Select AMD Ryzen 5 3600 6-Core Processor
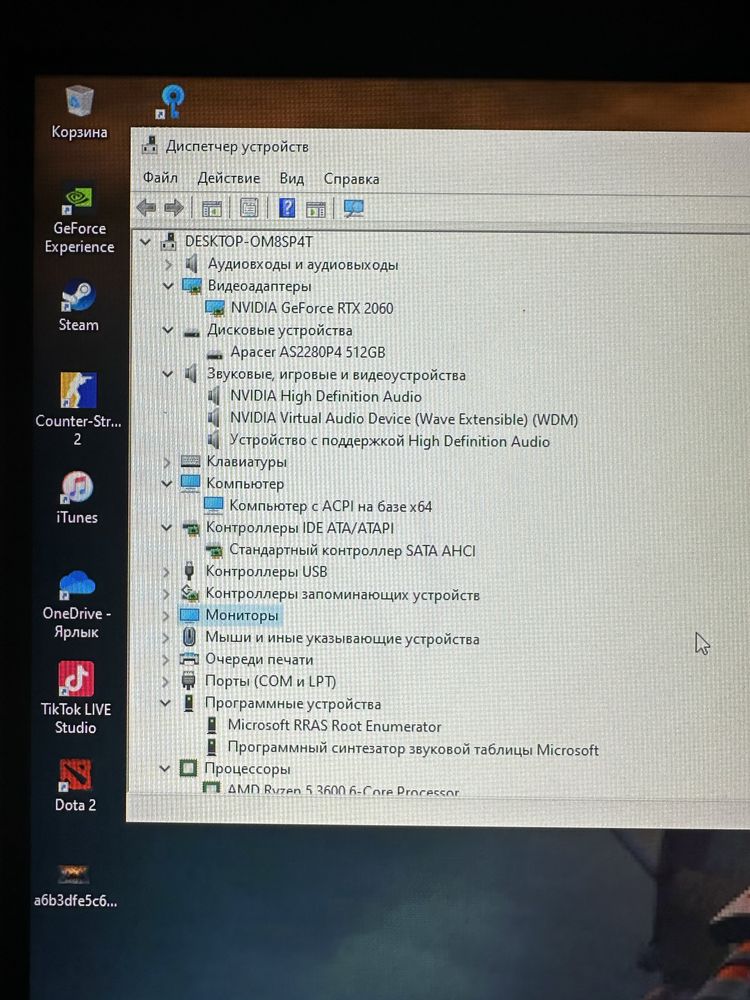Screen dimensions: 750x1000 [x=343, y=790]
